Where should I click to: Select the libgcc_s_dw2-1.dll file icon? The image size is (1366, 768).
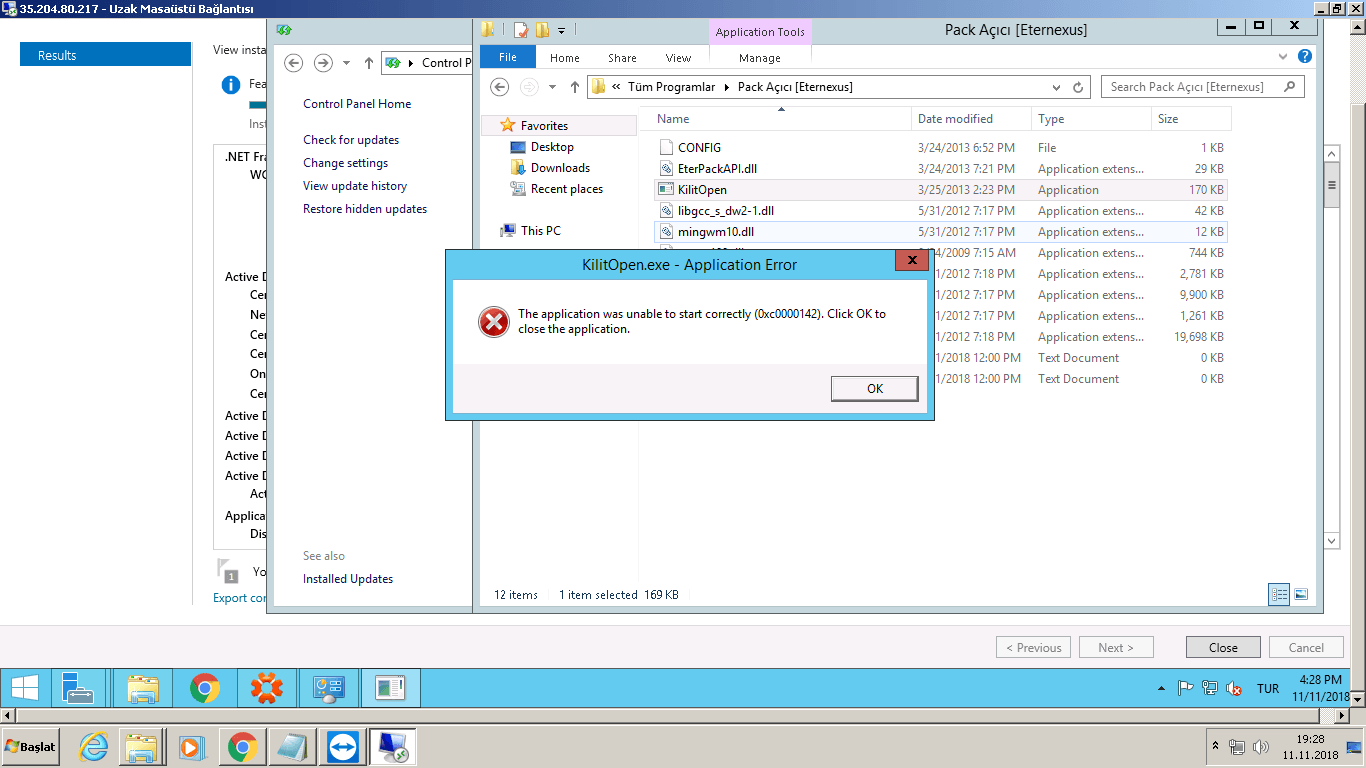point(667,211)
